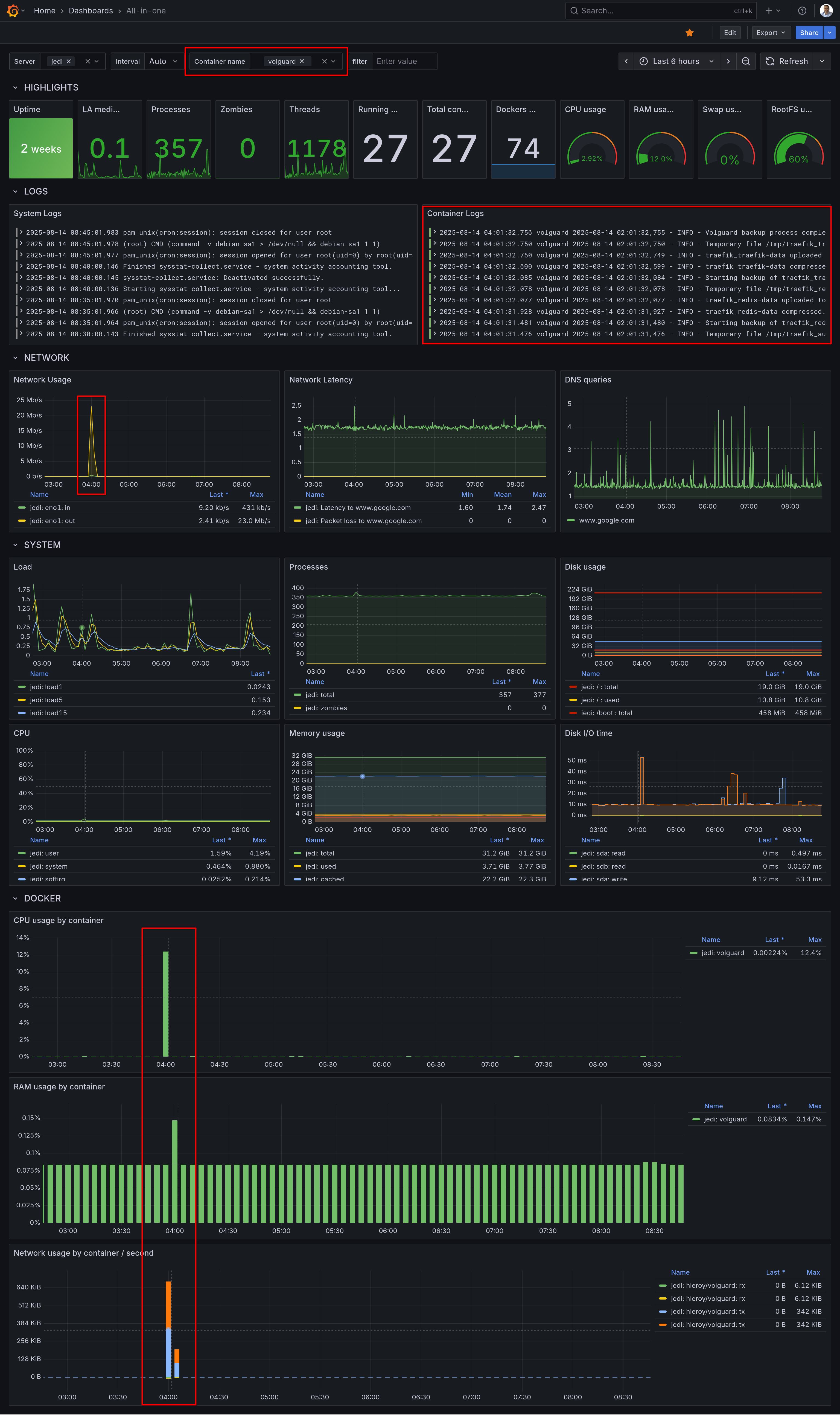The height and width of the screenshot is (1415, 840).
Task: Shift time range forward with right arrow
Action: (x=728, y=61)
